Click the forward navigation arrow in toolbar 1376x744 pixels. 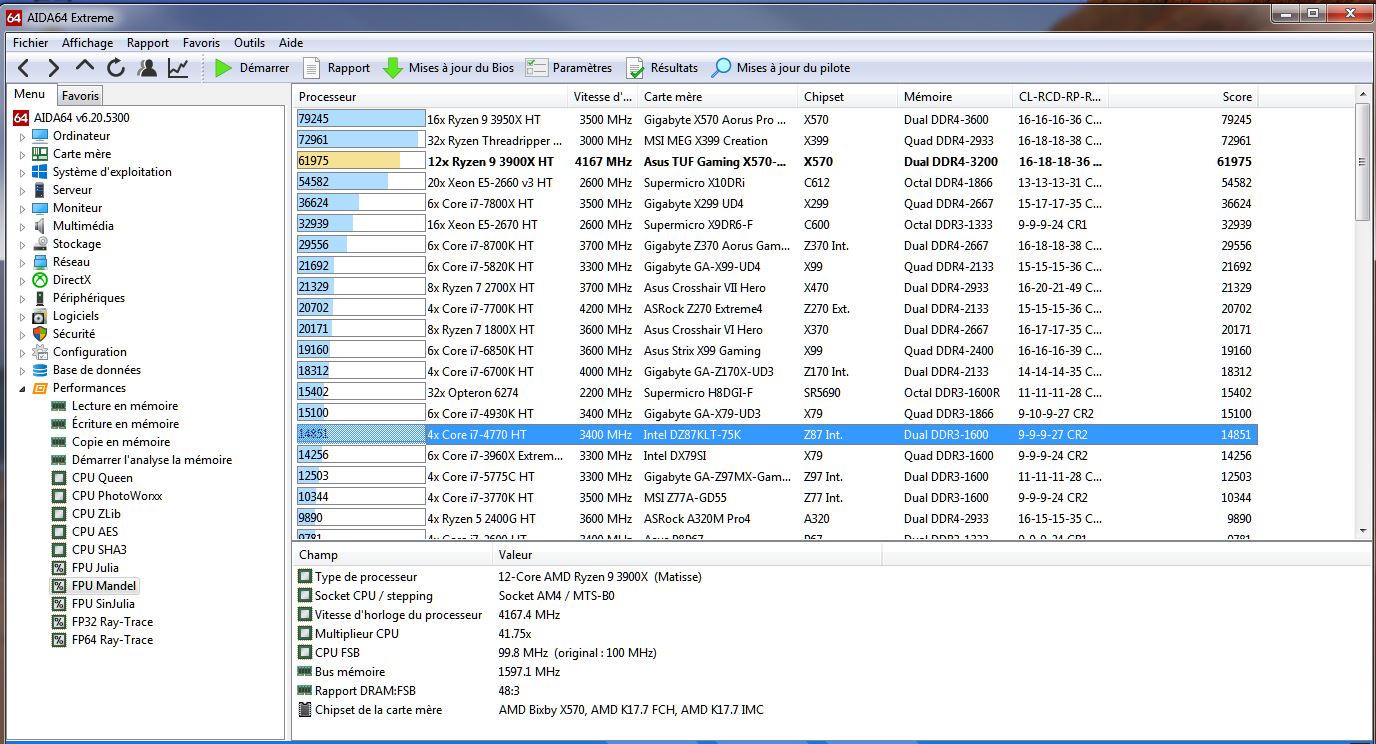tap(54, 68)
